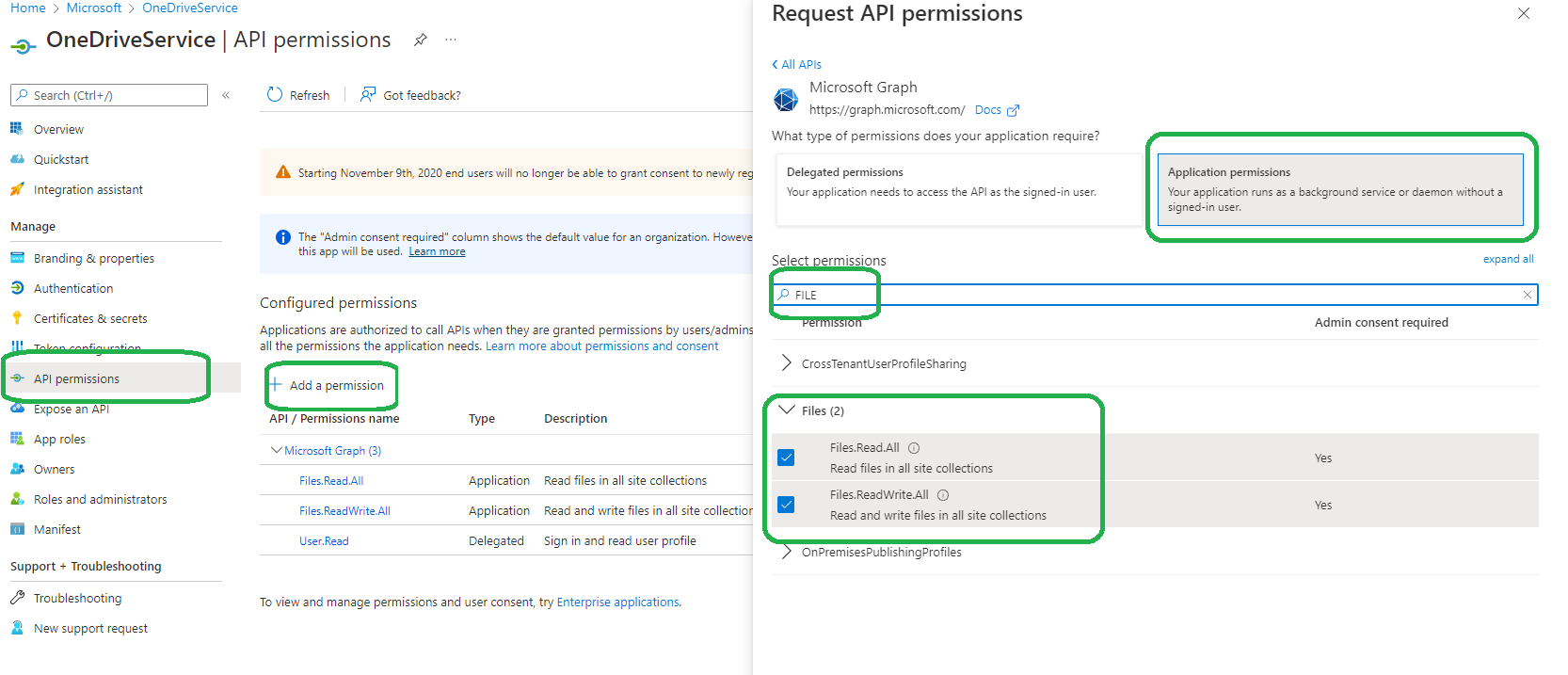This screenshot has width=1568, height=675.
Task: Click the pin icon next to API permissions title
Action: (421, 40)
